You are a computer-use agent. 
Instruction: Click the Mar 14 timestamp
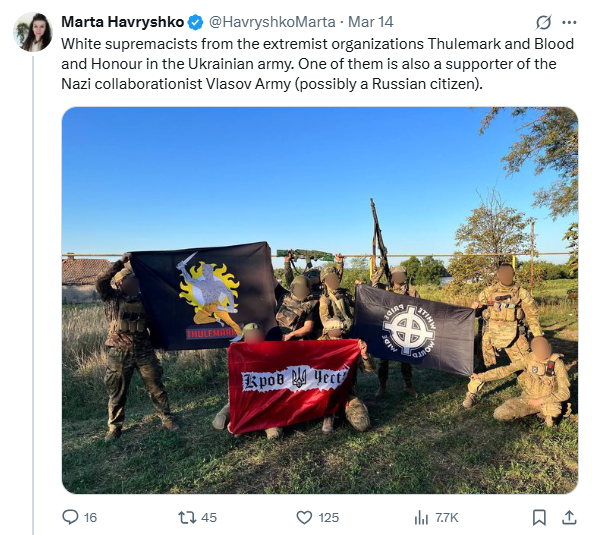tap(370, 22)
